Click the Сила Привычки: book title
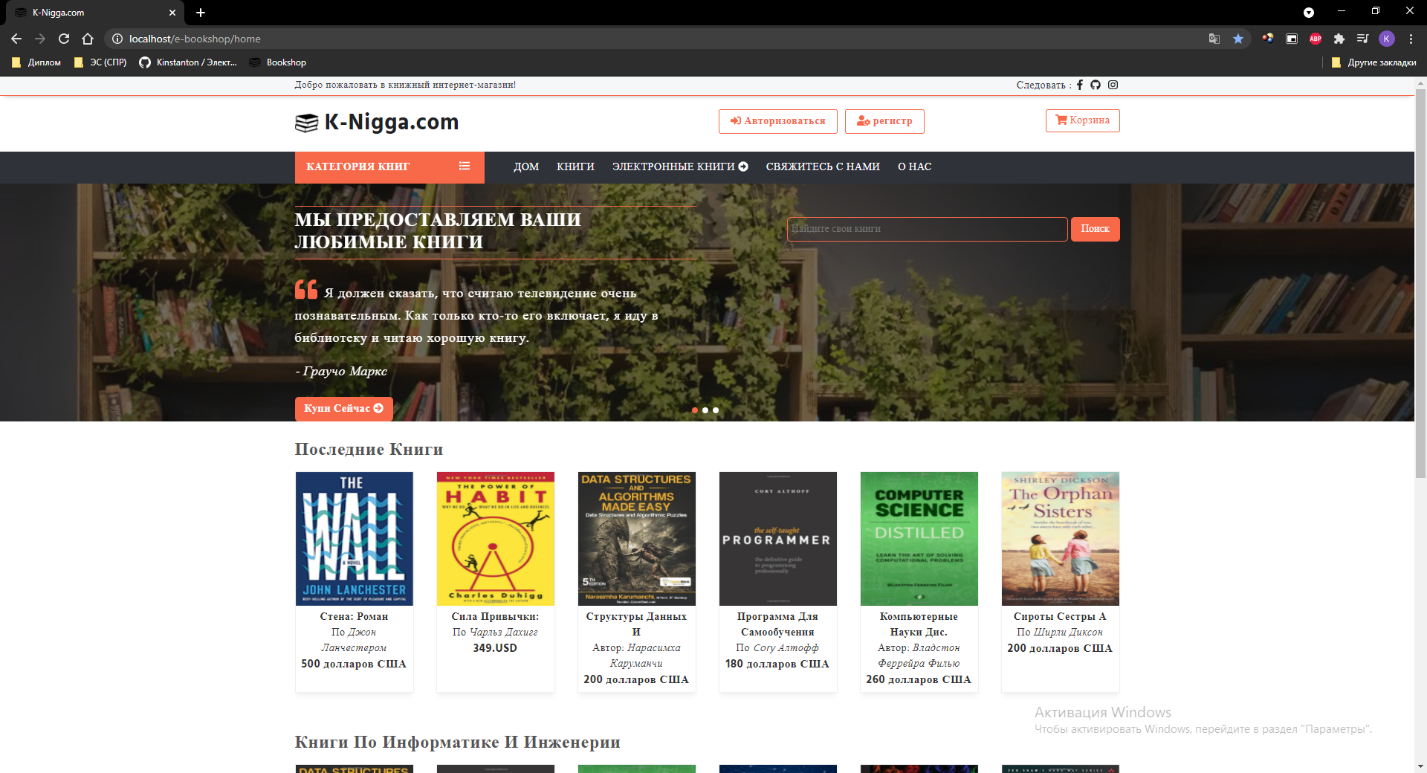The width and height of the screenshot is (1427, 773). tap(495, 617)
